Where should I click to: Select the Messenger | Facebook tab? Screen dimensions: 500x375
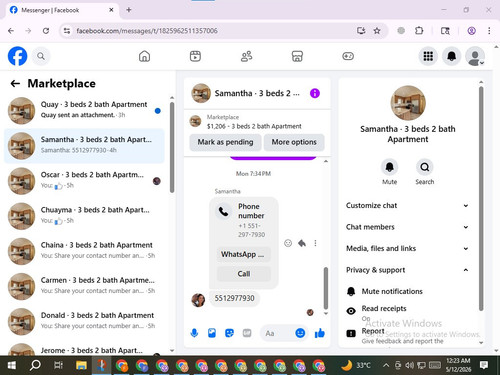(62, 10)
